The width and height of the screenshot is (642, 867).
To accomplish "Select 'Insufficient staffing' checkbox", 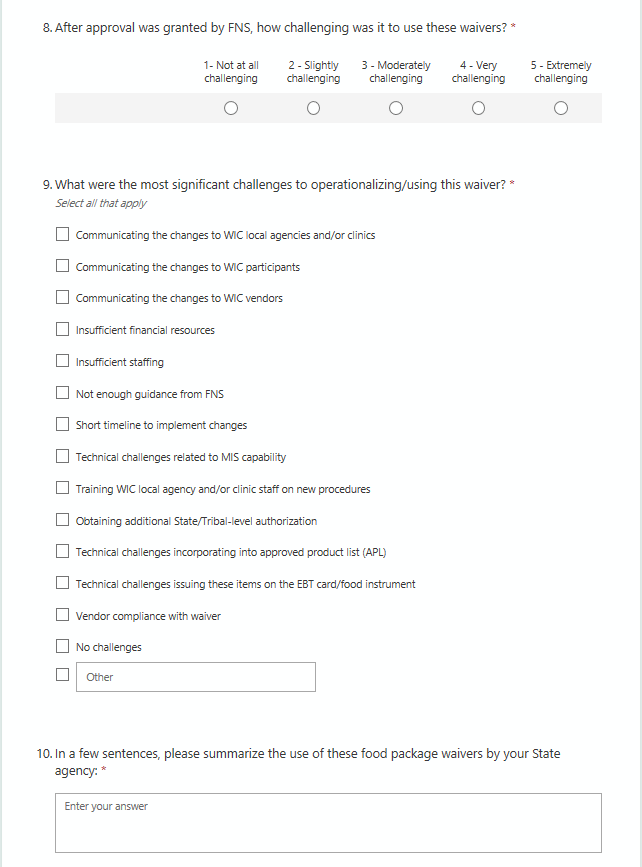I will coord(62,362).
